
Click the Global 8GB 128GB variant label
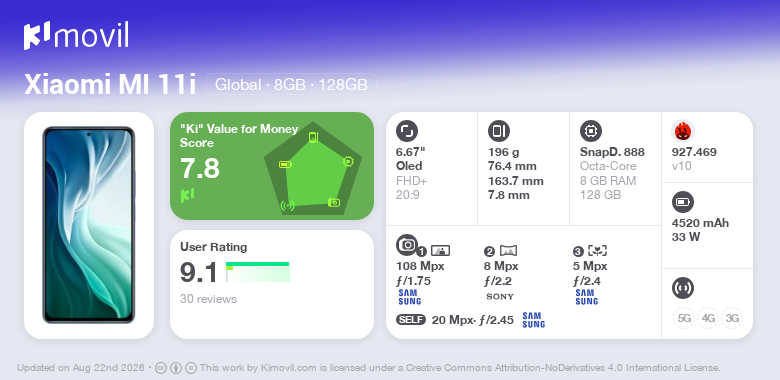tap(292, 85)
